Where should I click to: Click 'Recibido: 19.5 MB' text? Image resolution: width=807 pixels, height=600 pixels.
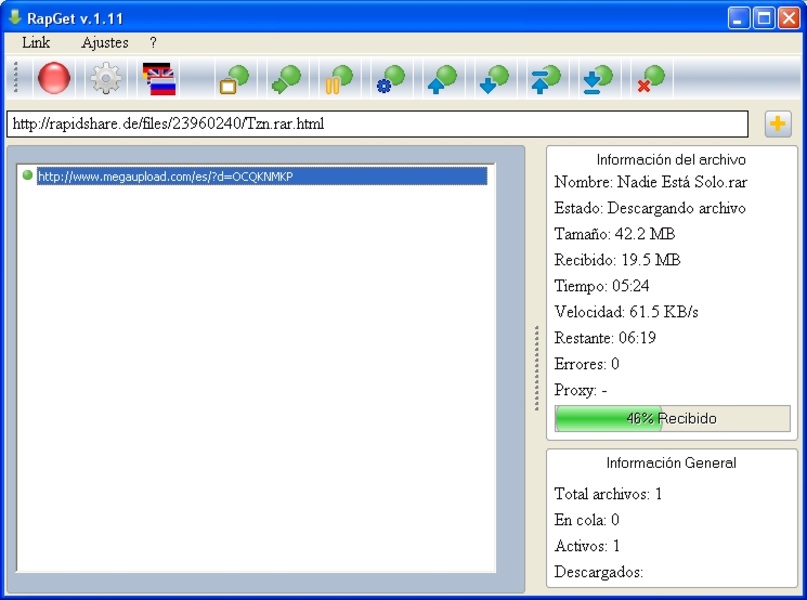pyautogui.click(x=618, y=260)
